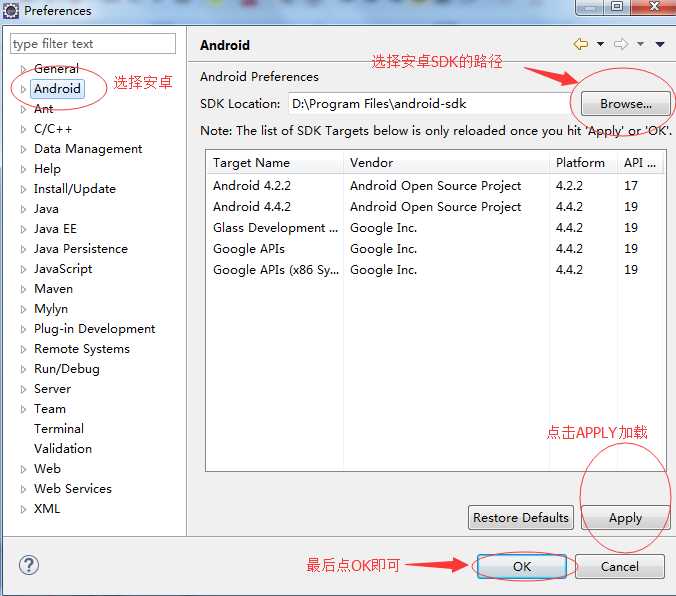Click Browse to choose SDK path
The image size is (676, 596).
point(625,104)
